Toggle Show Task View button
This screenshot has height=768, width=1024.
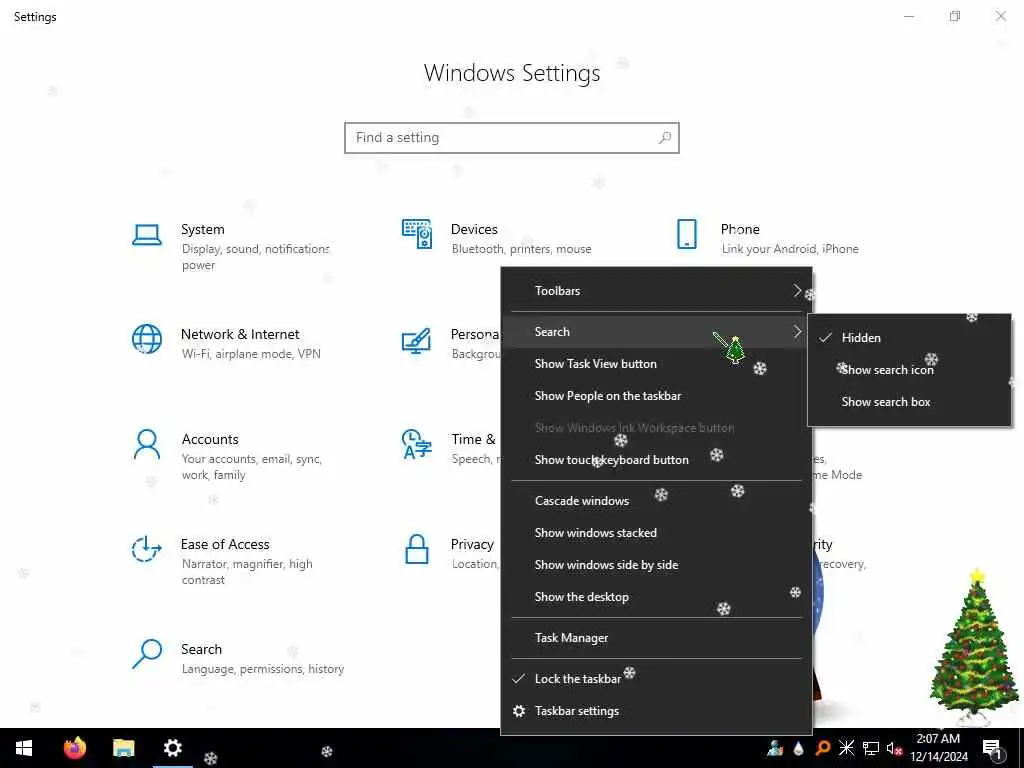coord(656,364)
